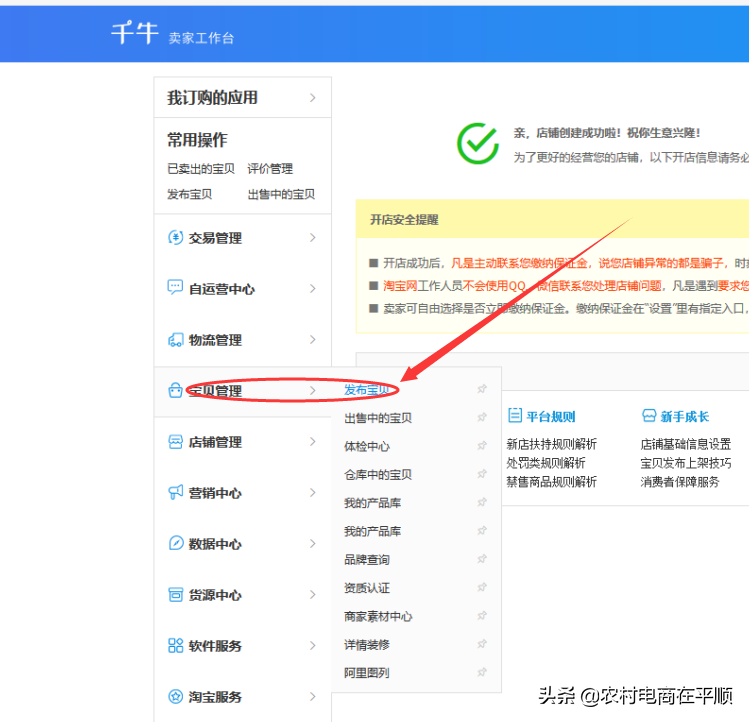Open the 宝贝发布上架技巧 link
749x722 pixels.
pyautogui.click(x=685, y=463)
